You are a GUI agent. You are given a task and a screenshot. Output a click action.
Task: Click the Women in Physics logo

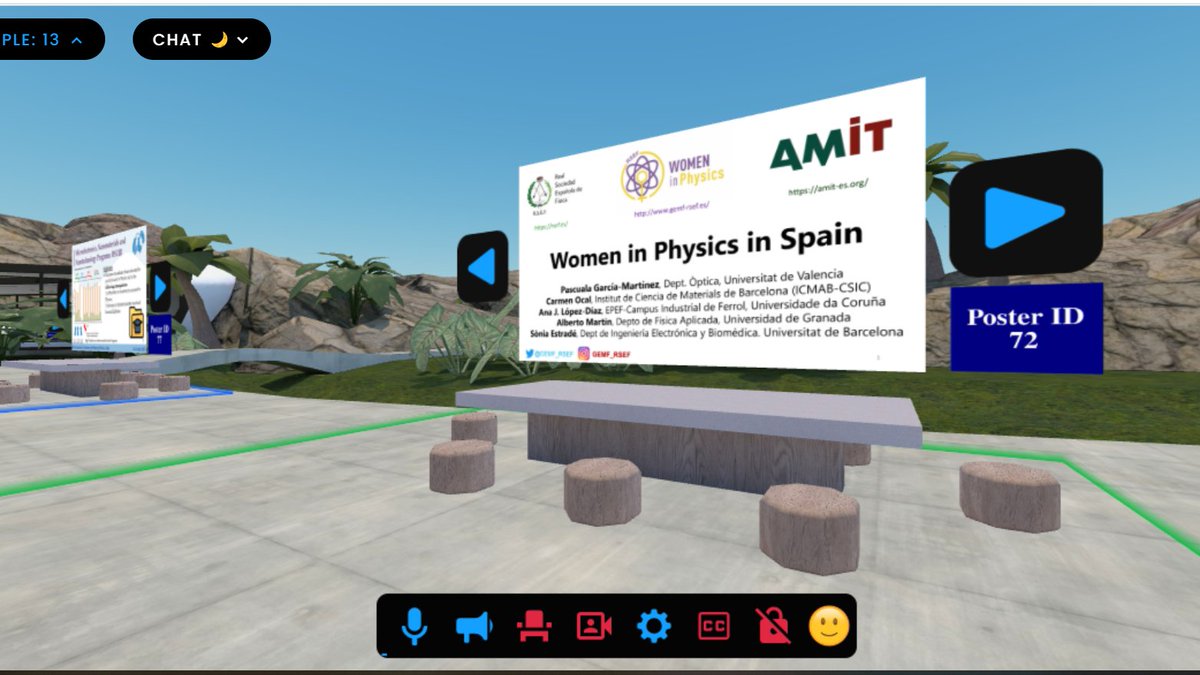pos(672,176)
